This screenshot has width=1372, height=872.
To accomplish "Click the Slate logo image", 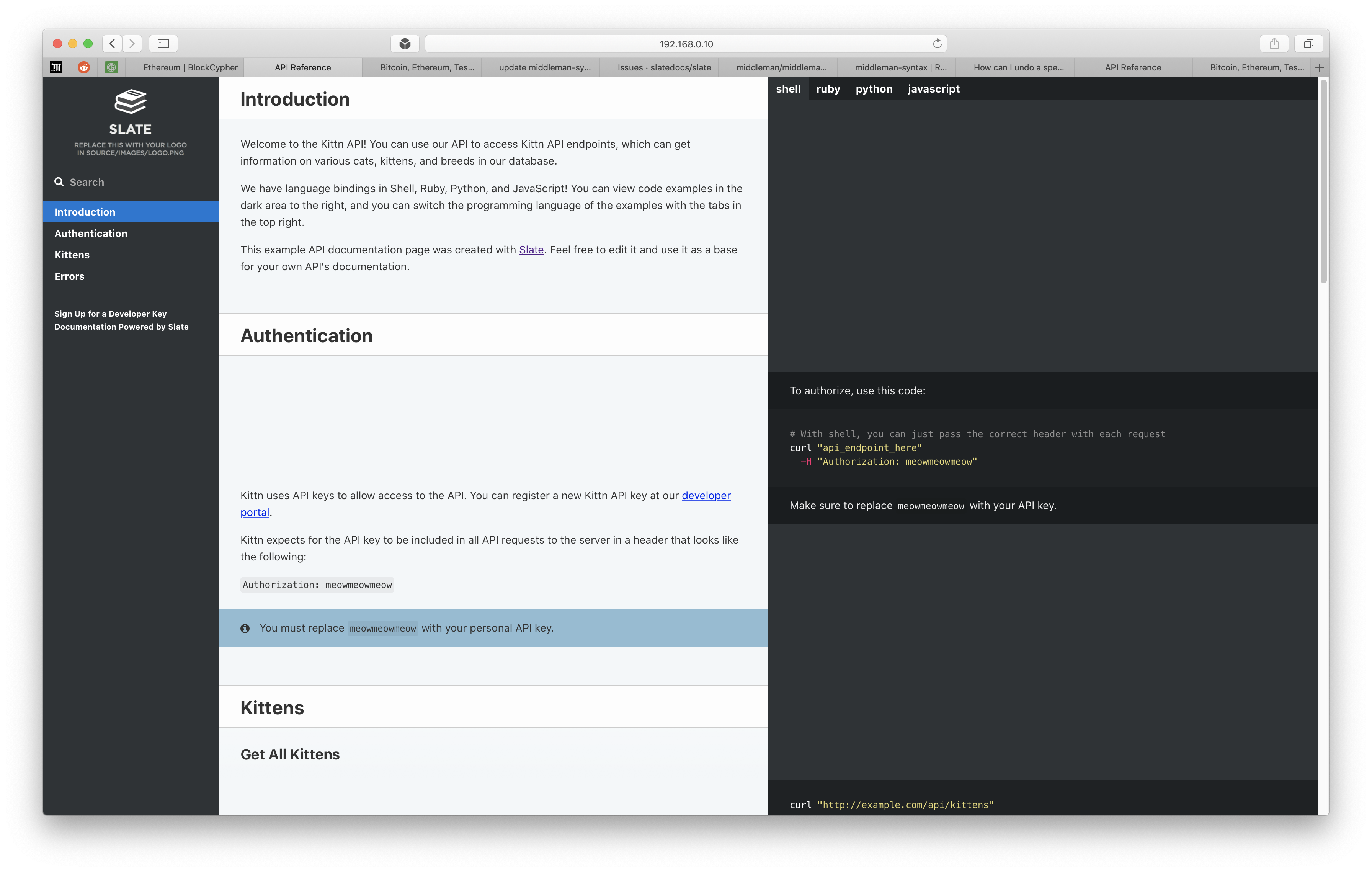I will coord(131,122).
